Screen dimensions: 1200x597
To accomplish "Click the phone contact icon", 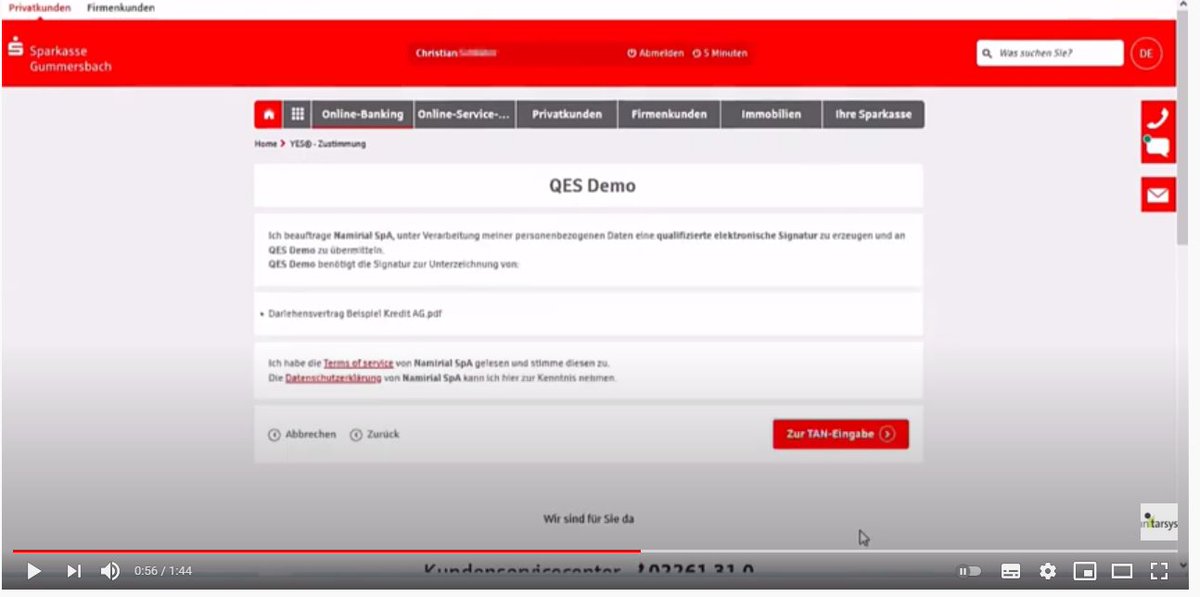I will click(x=1158, y=117).
